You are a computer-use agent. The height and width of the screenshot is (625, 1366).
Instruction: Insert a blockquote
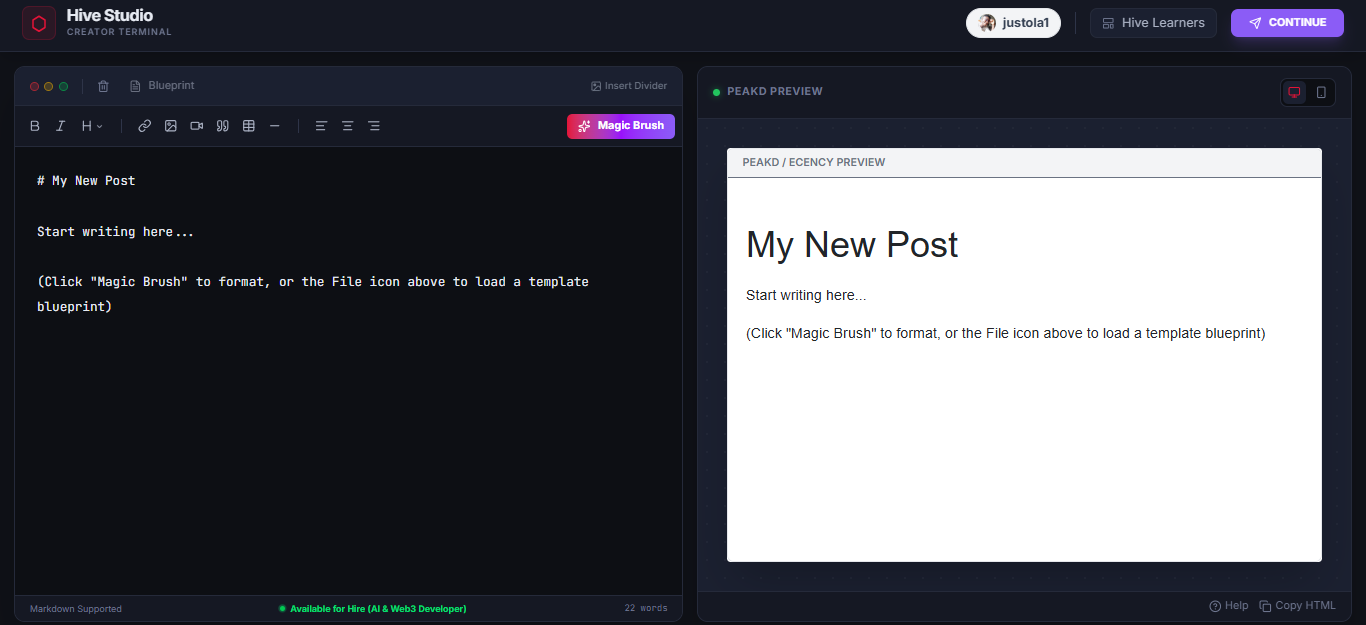tap(222, 125)
